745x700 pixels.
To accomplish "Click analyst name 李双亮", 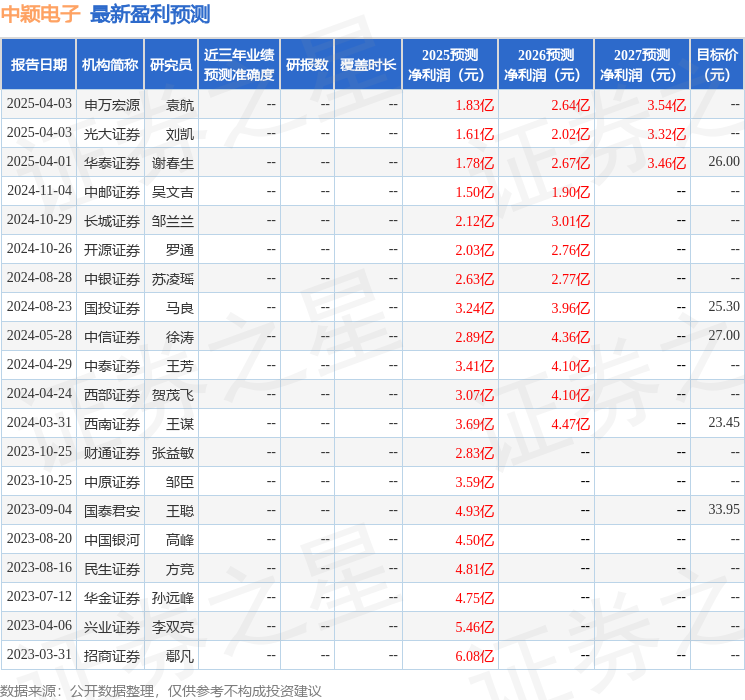I will click(173, 627).
